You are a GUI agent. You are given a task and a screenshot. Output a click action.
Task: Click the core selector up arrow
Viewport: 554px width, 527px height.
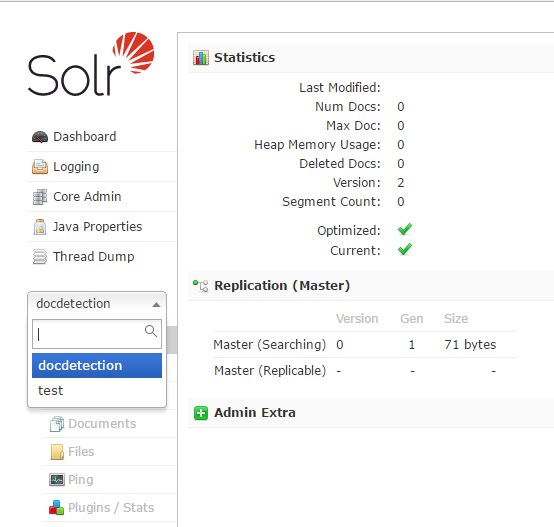(156, 304)
